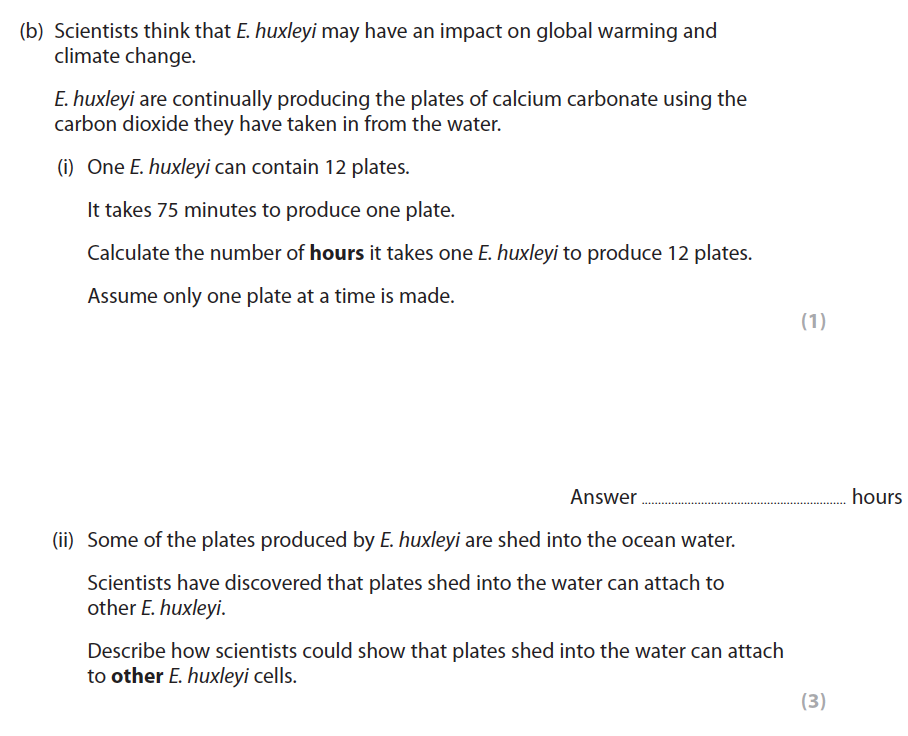Click the line starting "Describe how scientists"
The height and width of the screenshot is (736, 908).
pos(435,651)
